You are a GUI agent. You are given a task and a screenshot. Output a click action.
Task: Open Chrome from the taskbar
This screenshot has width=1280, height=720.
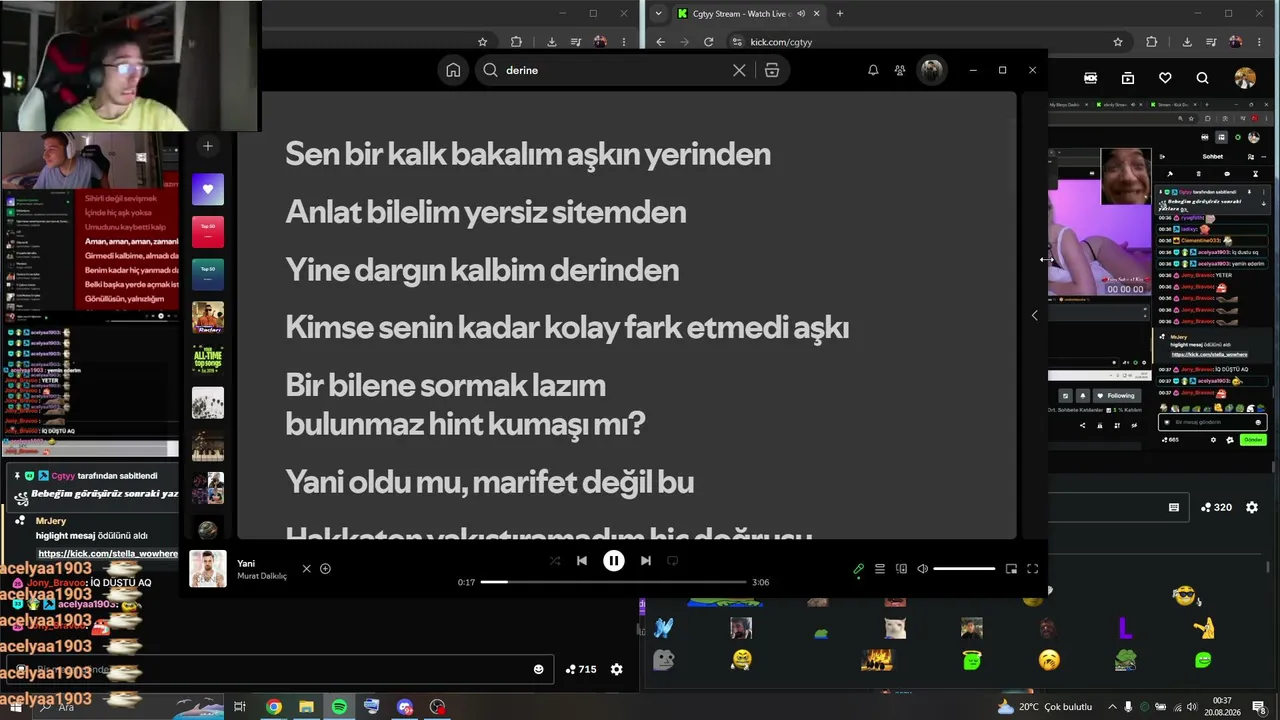(273, 707)
